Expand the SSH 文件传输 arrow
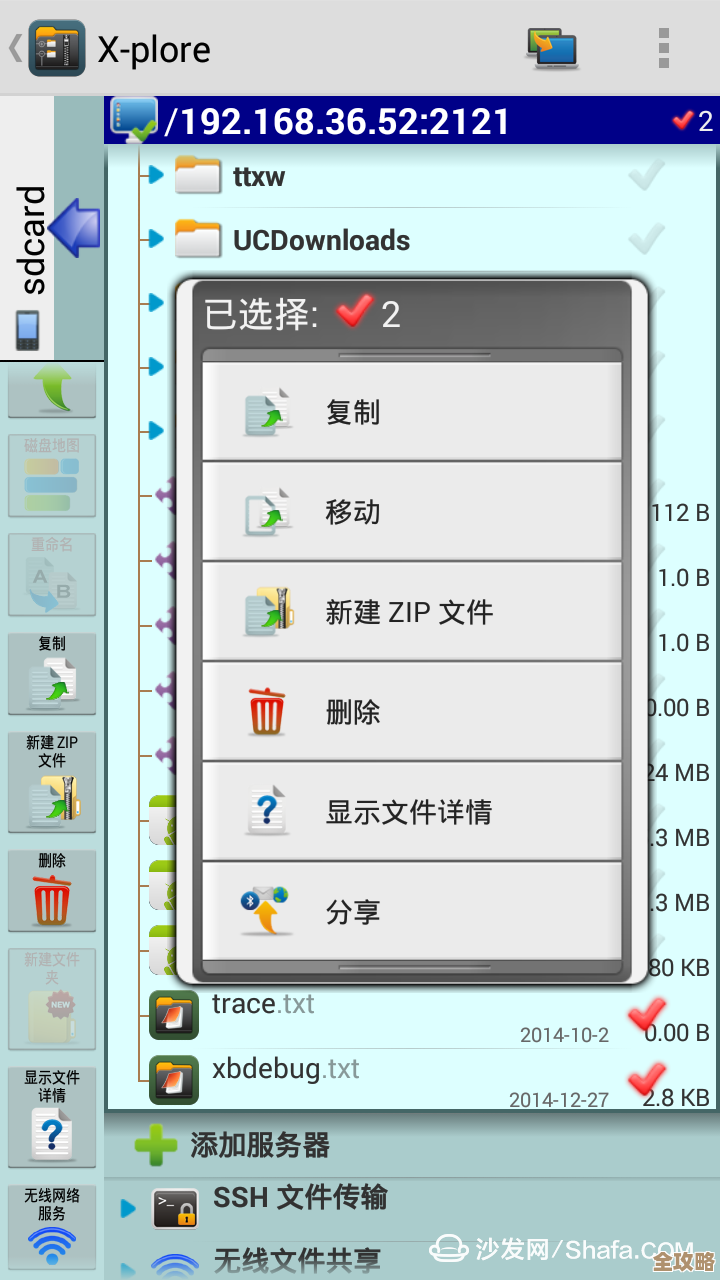 coord(128,1209)
